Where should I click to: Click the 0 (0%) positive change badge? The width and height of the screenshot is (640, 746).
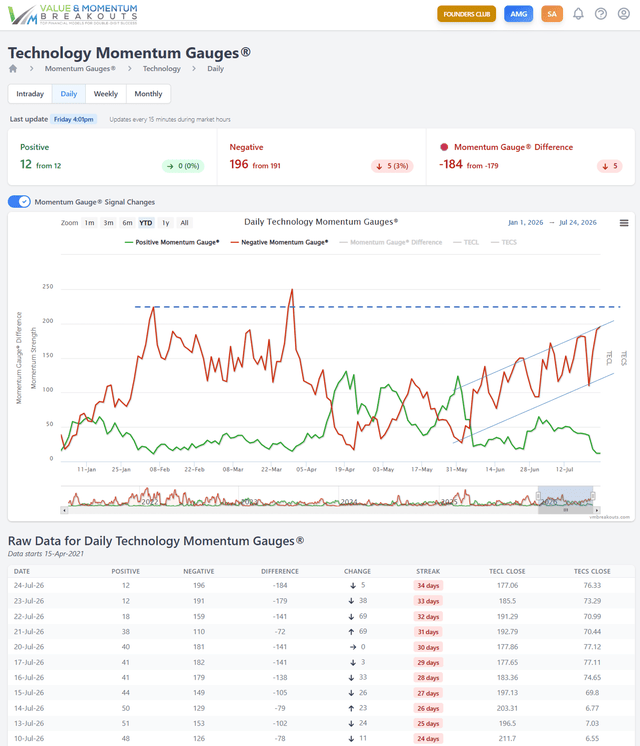183,166
